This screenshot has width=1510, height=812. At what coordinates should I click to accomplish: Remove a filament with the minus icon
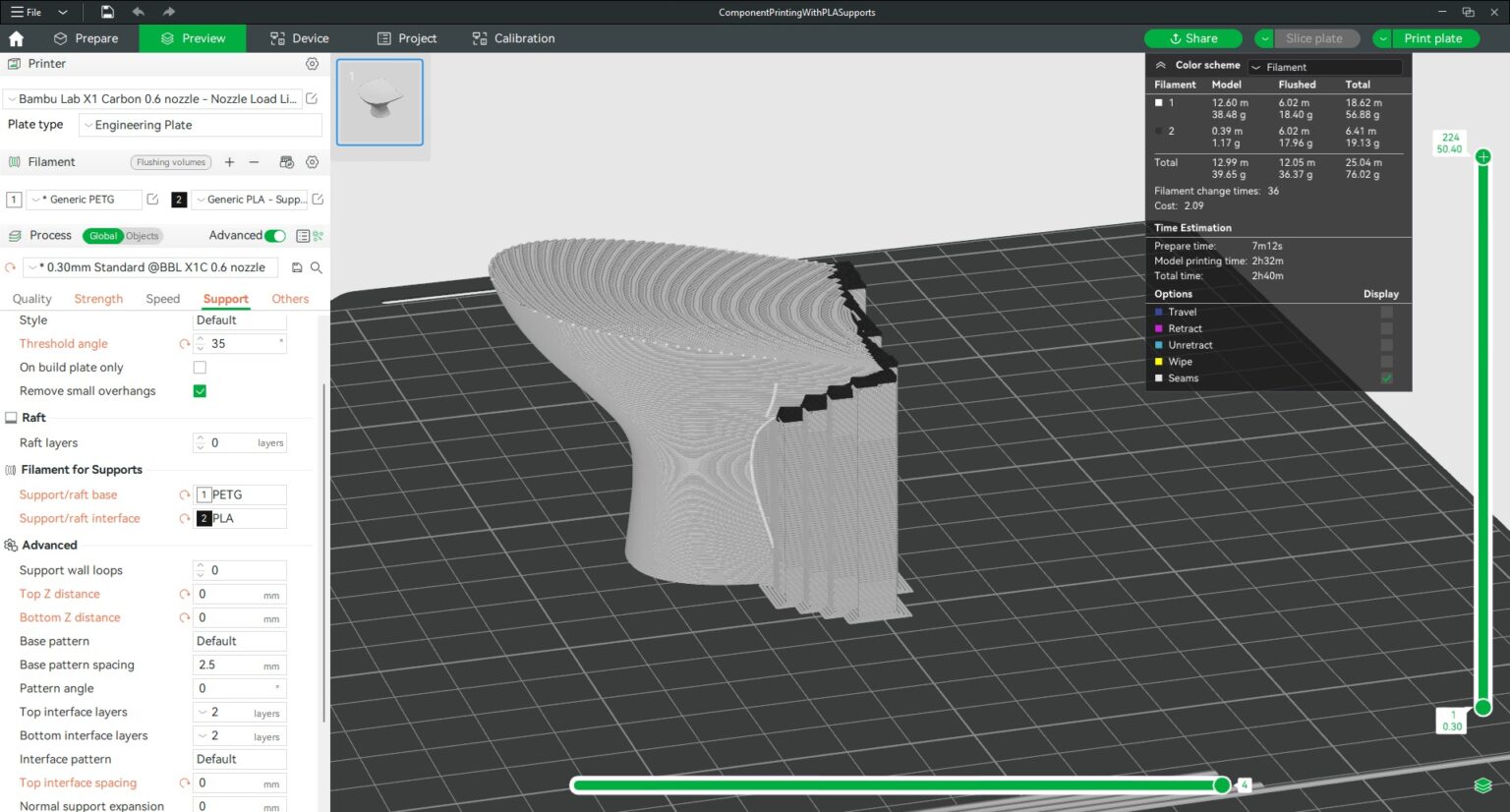tap(254, 161)
